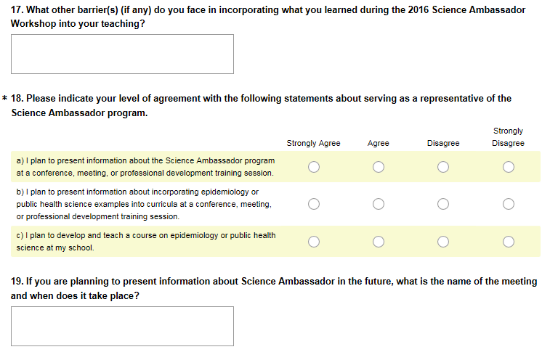Select Strongly Agree for statement c
The height and width of the screenshot is (360, 550).
click(314, 241)
